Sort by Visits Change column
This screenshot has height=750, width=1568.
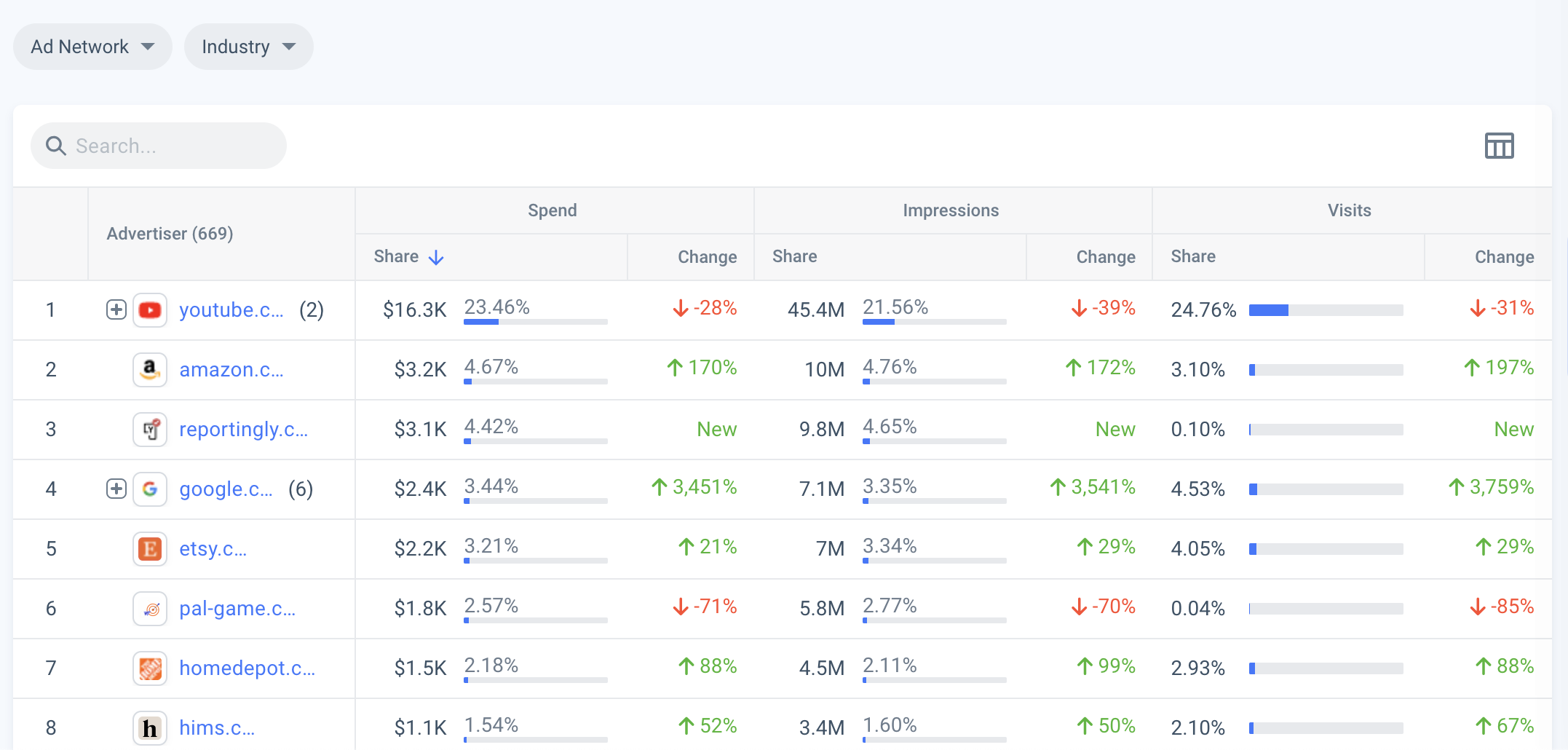pos(1505,257)
